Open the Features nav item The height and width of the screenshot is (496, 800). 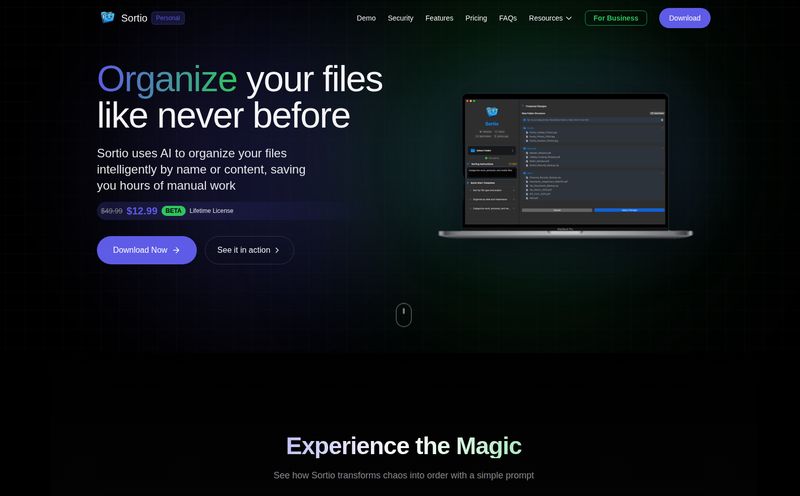click(439, 18)
